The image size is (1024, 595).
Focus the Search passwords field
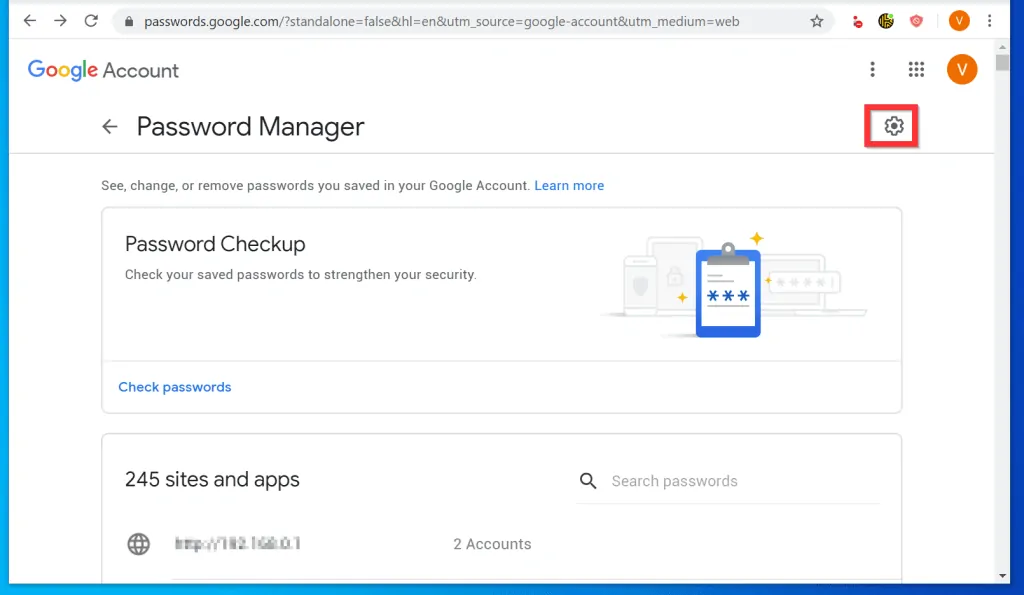(740, 481)
